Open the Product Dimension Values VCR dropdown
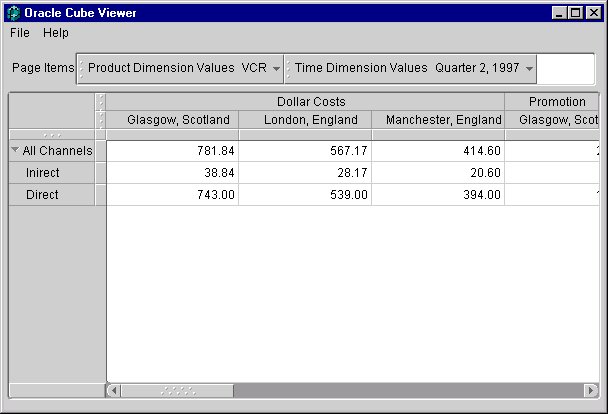 tap(276, 69)
